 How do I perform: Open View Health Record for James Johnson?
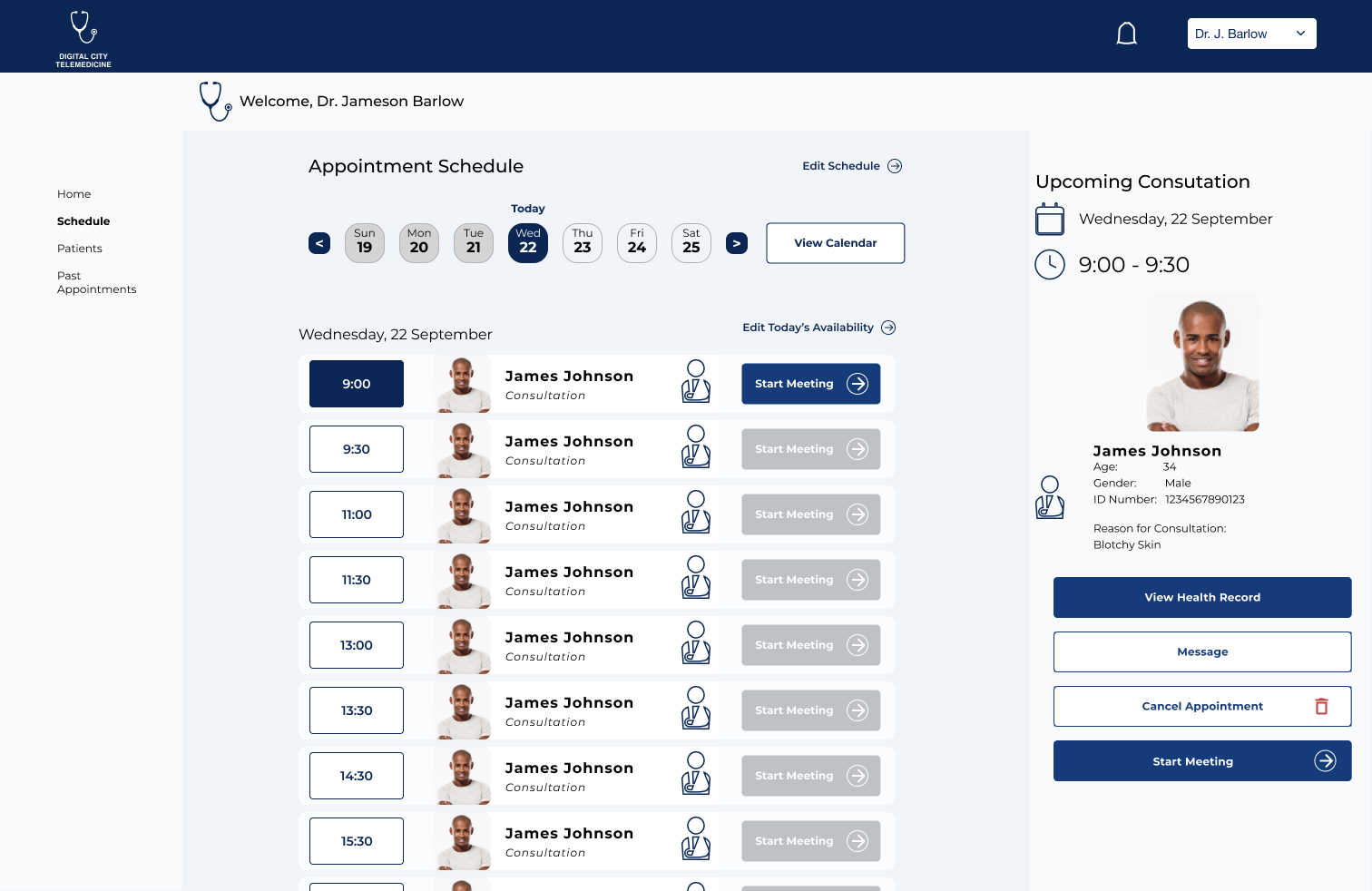pyautogui.click(x=1202, y=597)
